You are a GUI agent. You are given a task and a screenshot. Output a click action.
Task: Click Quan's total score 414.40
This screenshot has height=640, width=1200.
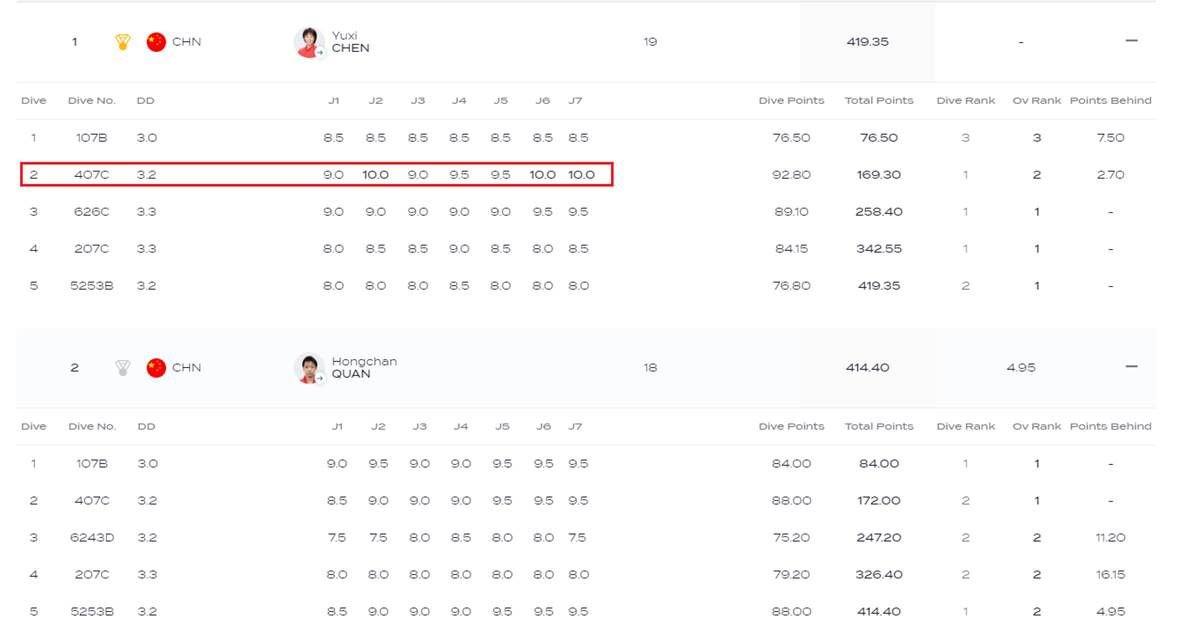(867, 368)
